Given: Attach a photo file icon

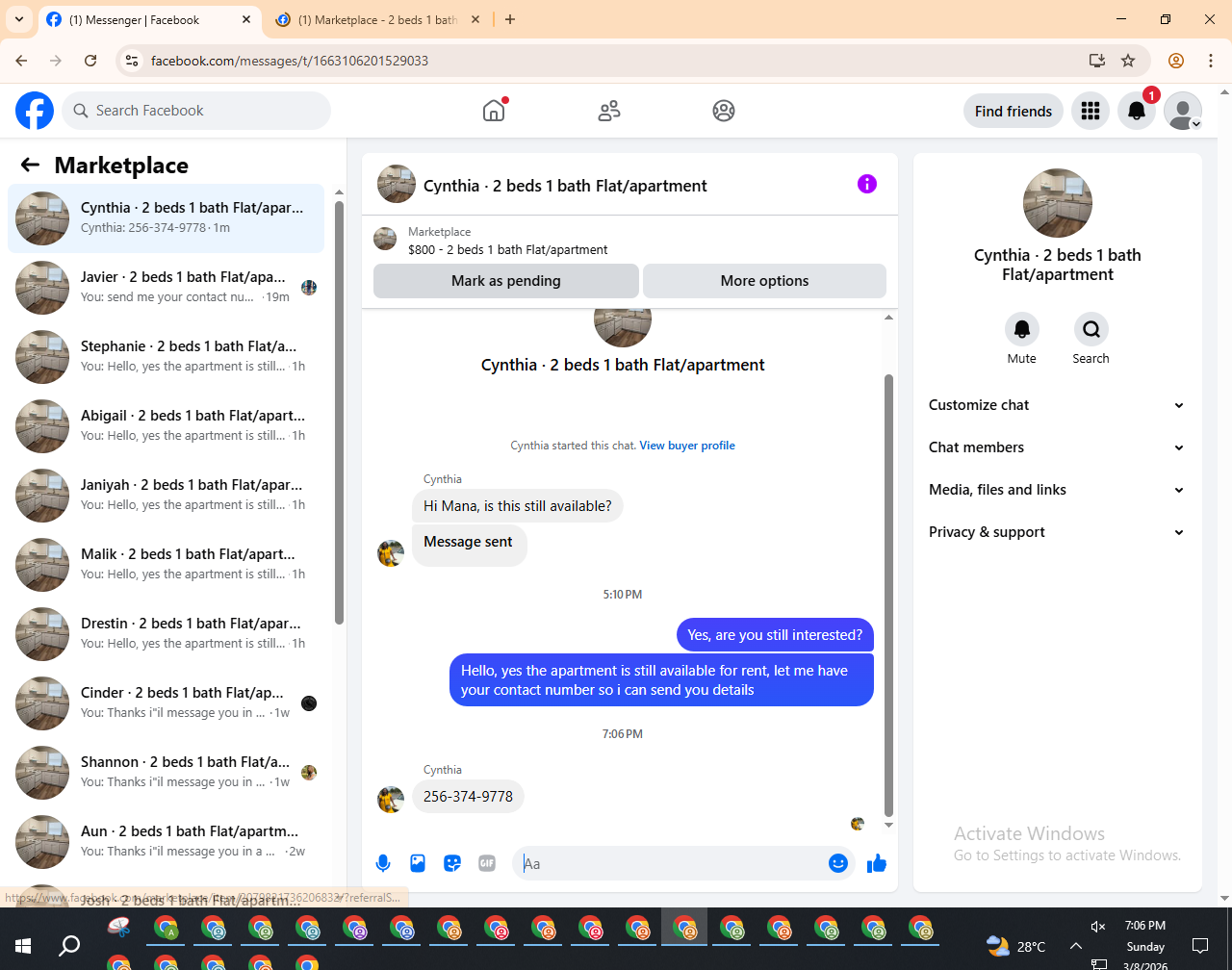Looking at the screenshot, I should 418,863.
